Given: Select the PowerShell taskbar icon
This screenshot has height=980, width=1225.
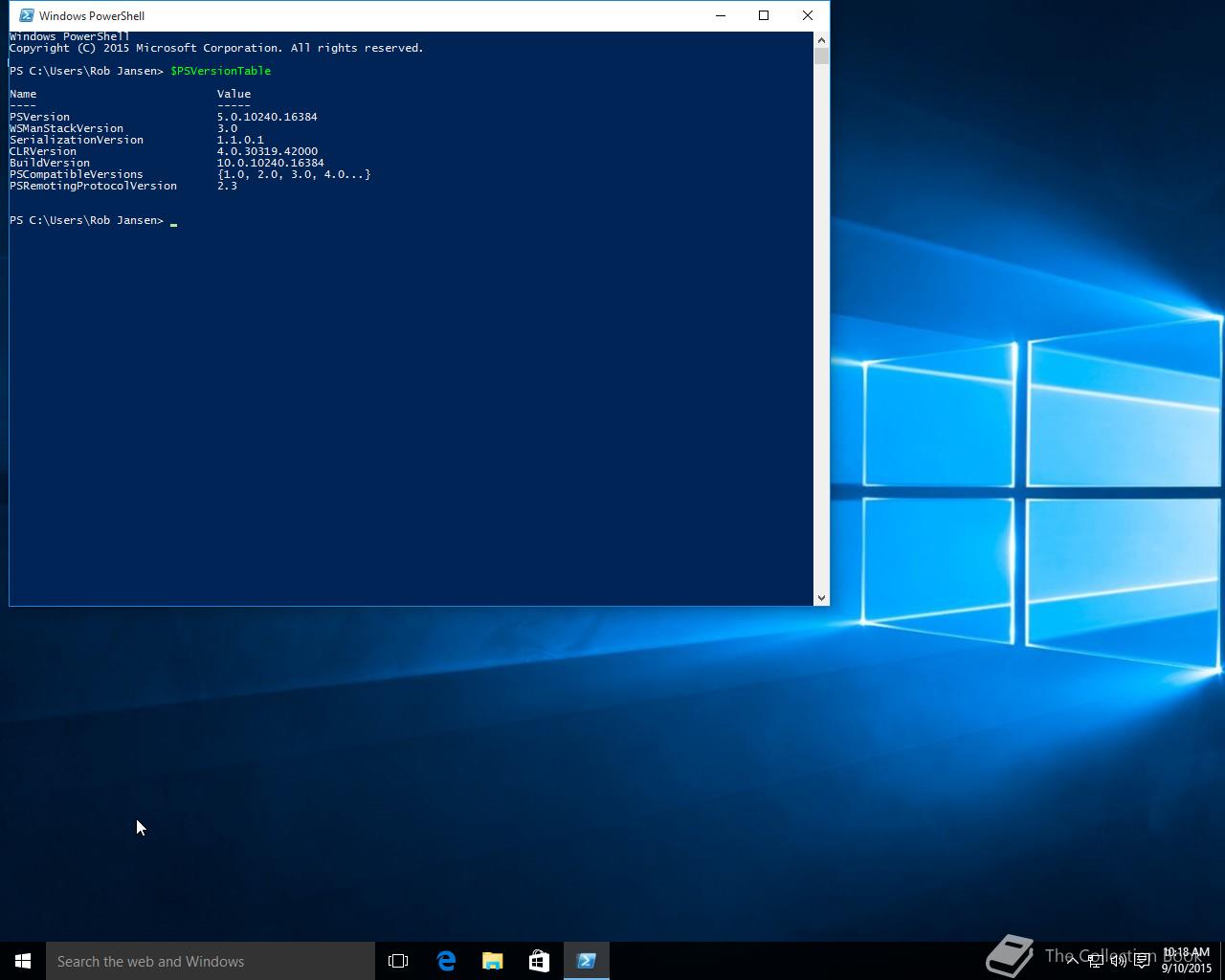Looking at the screenshot, I should [587, 961].
